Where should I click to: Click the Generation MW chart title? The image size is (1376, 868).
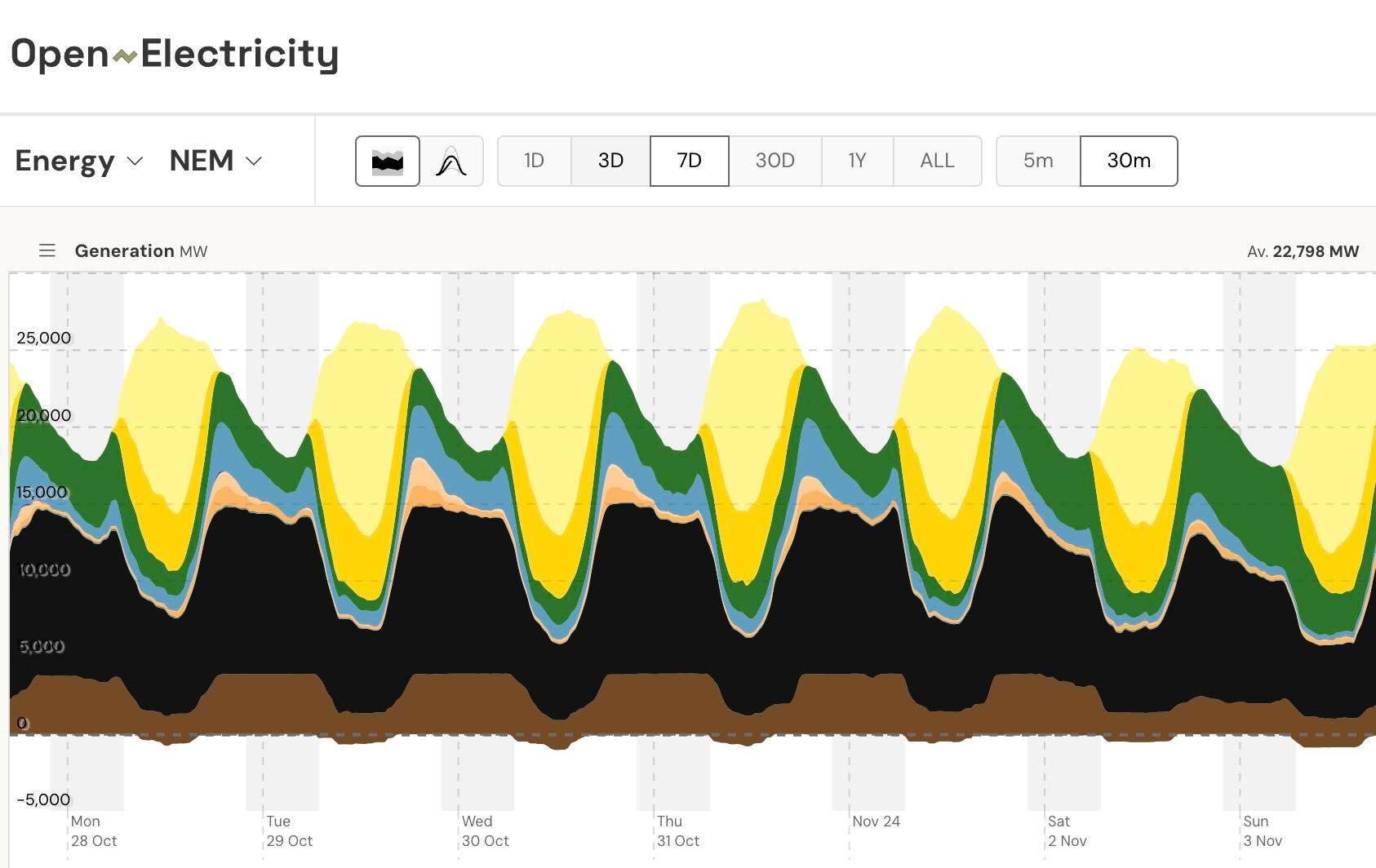[x=141, y=251]
